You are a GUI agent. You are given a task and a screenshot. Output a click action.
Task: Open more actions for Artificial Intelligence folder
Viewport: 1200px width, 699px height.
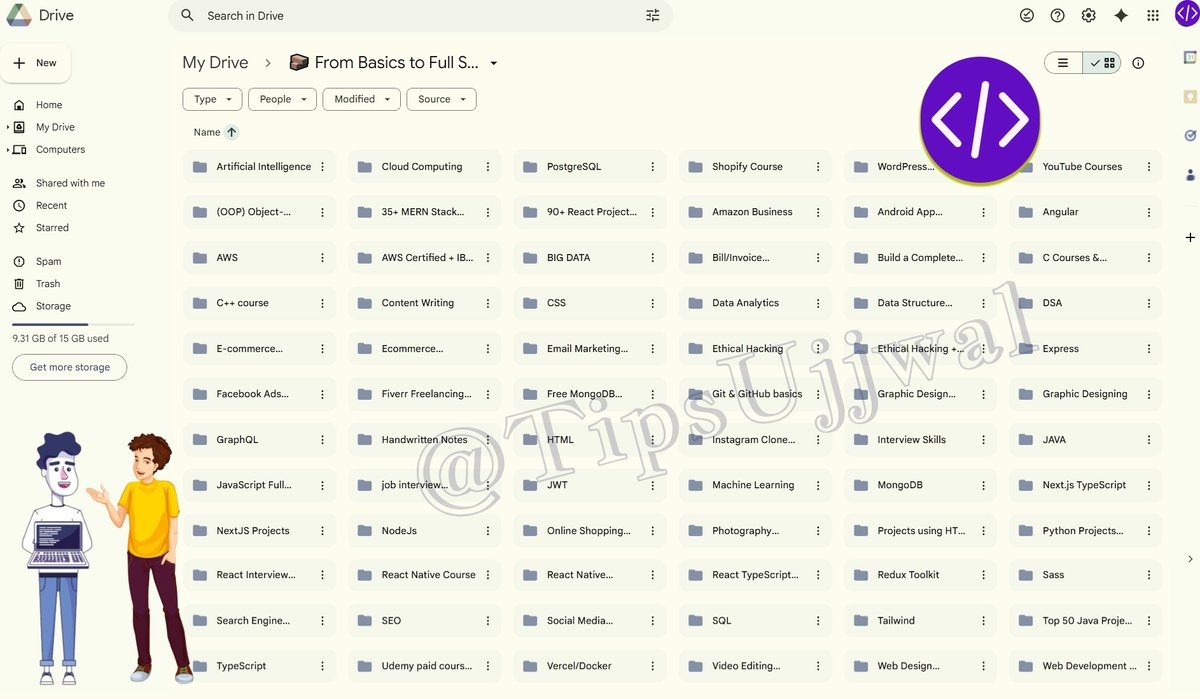tap(322, 167)
